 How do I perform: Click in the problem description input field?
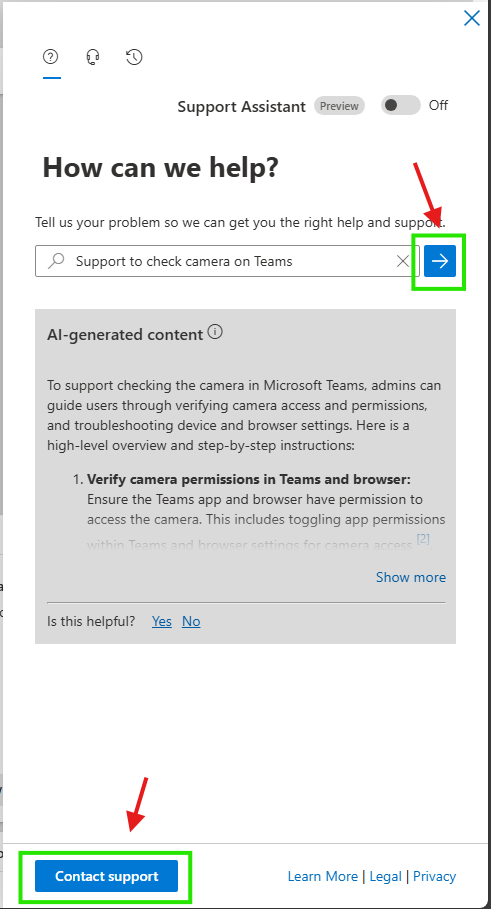pos(227,261)
